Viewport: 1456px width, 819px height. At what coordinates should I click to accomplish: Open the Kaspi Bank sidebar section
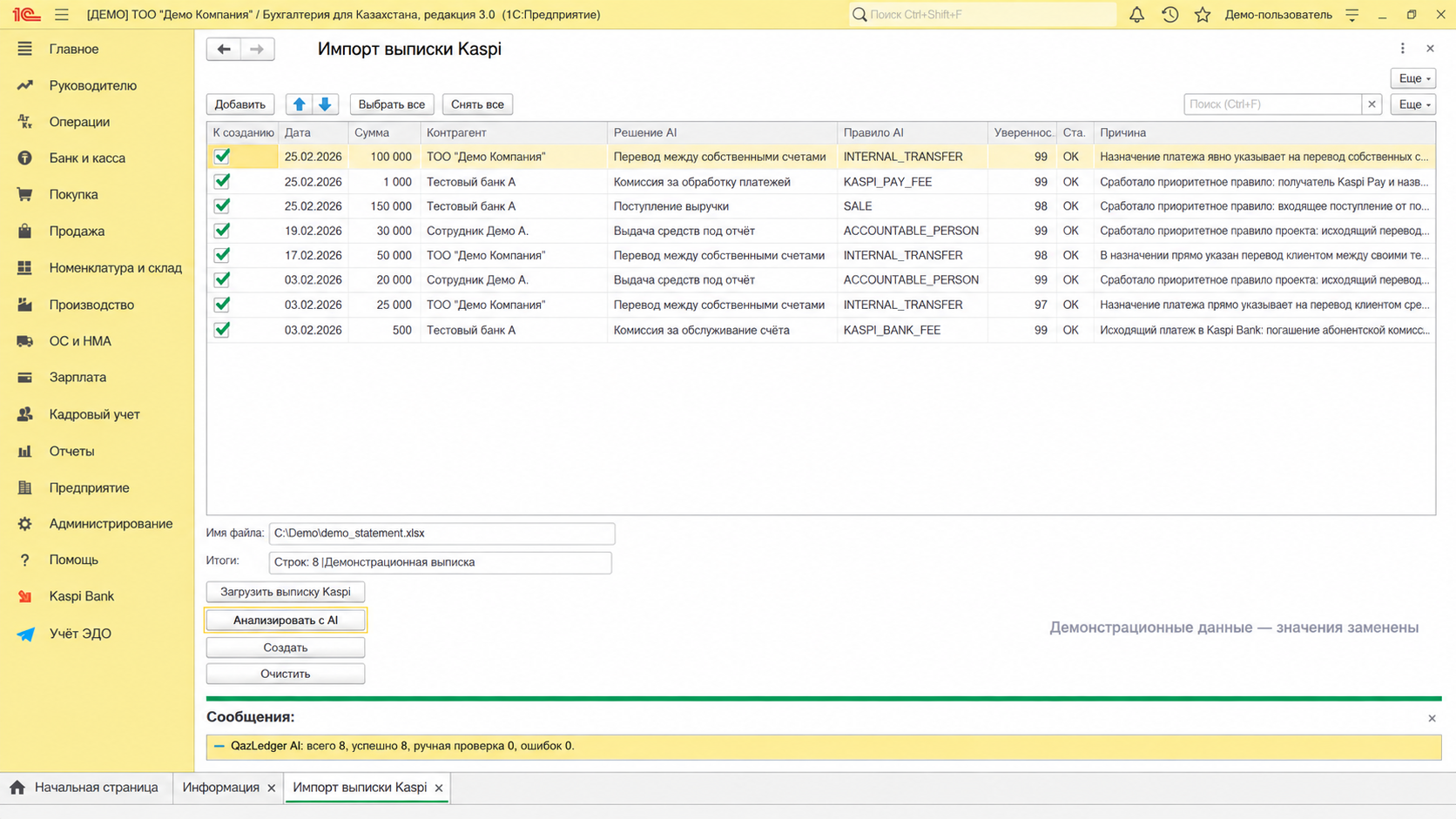[x=81, y=596]
